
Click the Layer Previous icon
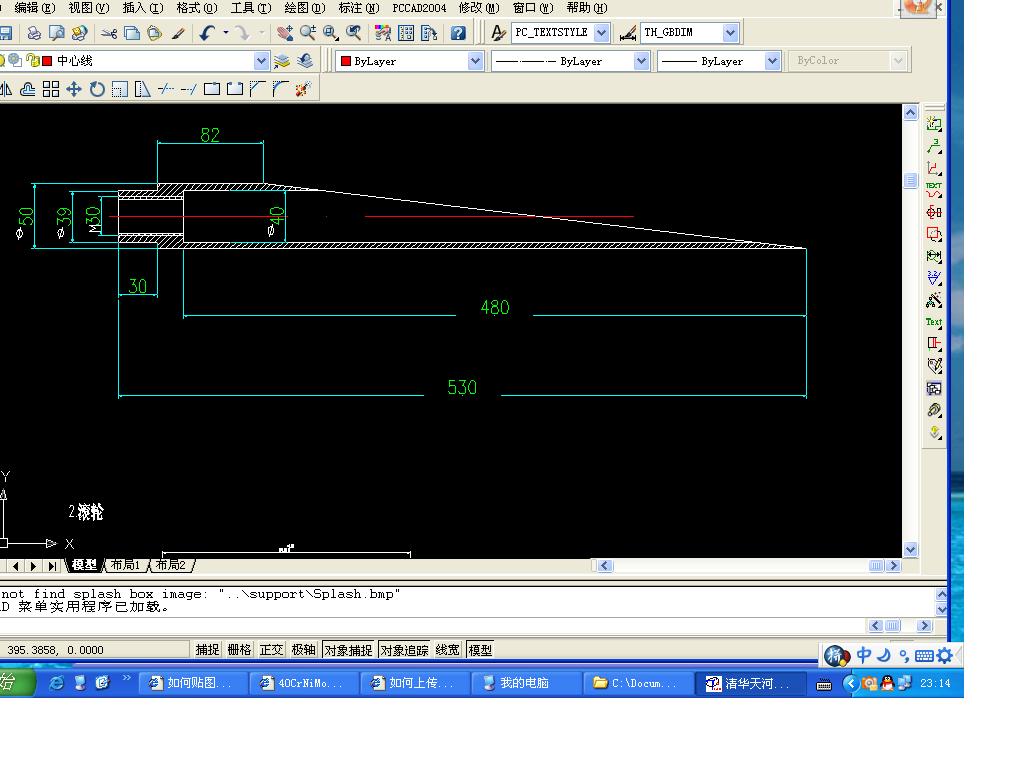[305, 61]
